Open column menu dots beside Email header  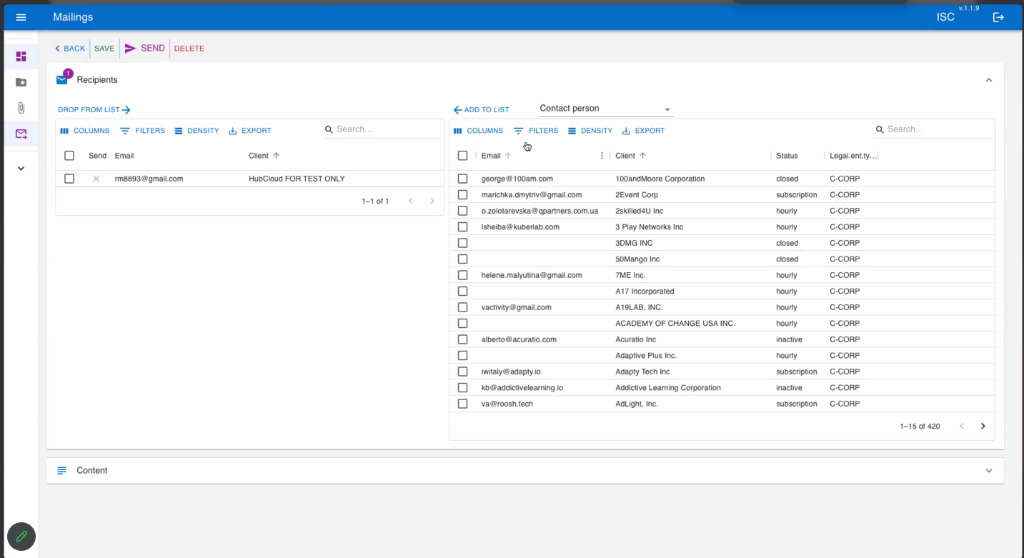pyautogui.click(x=601, y=156)
